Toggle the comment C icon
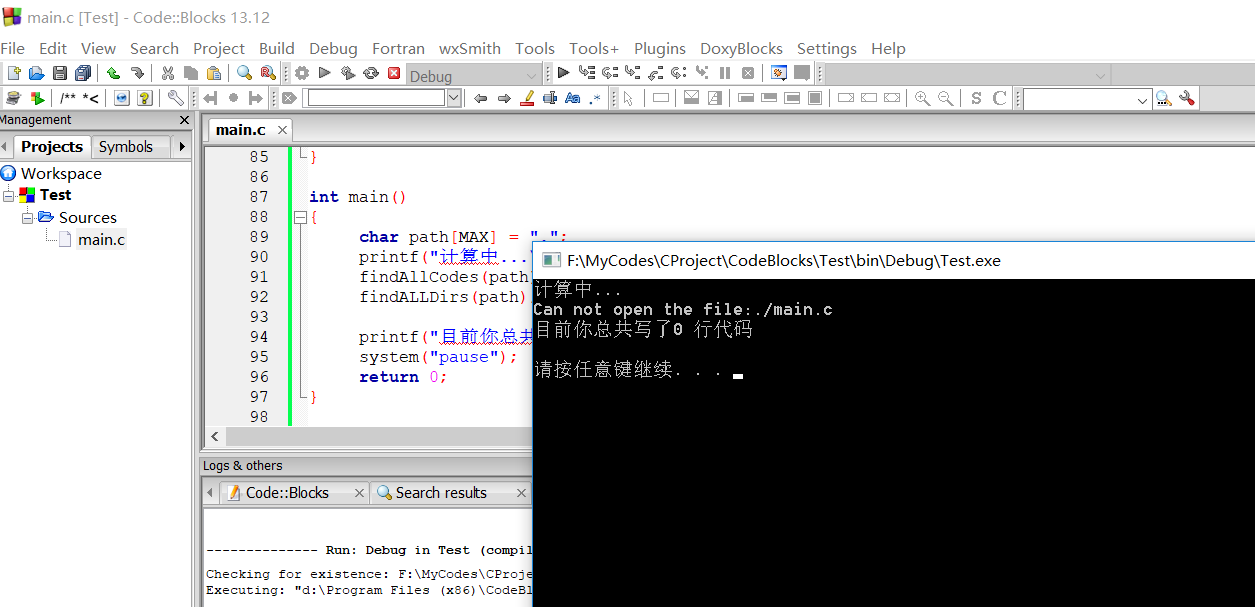The image size is (1255, 607). (x=999, y=98)
